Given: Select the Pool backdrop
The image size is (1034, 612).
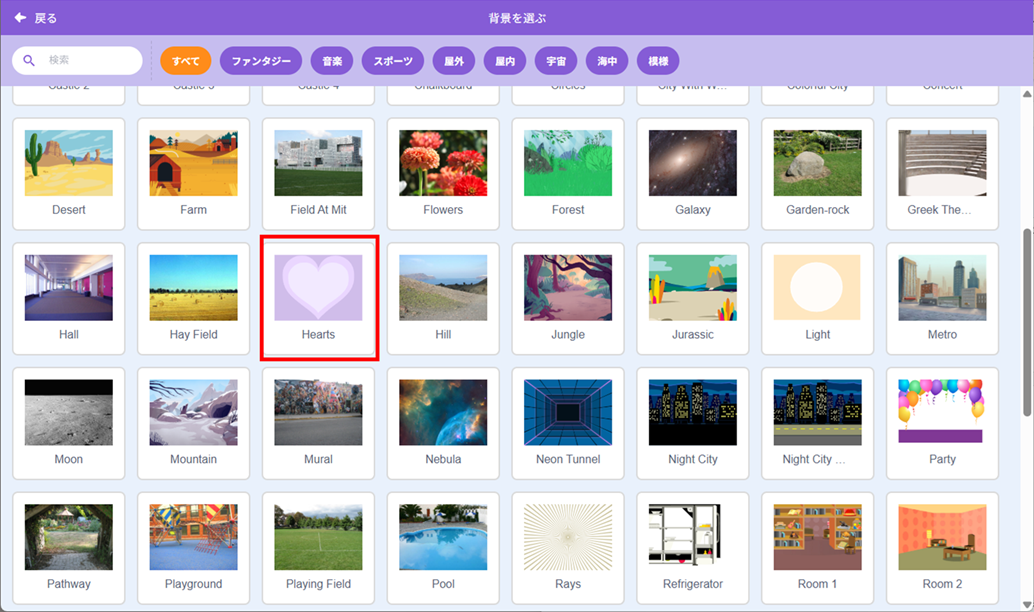Looking at the screenshot, I should tap(443, 547).
